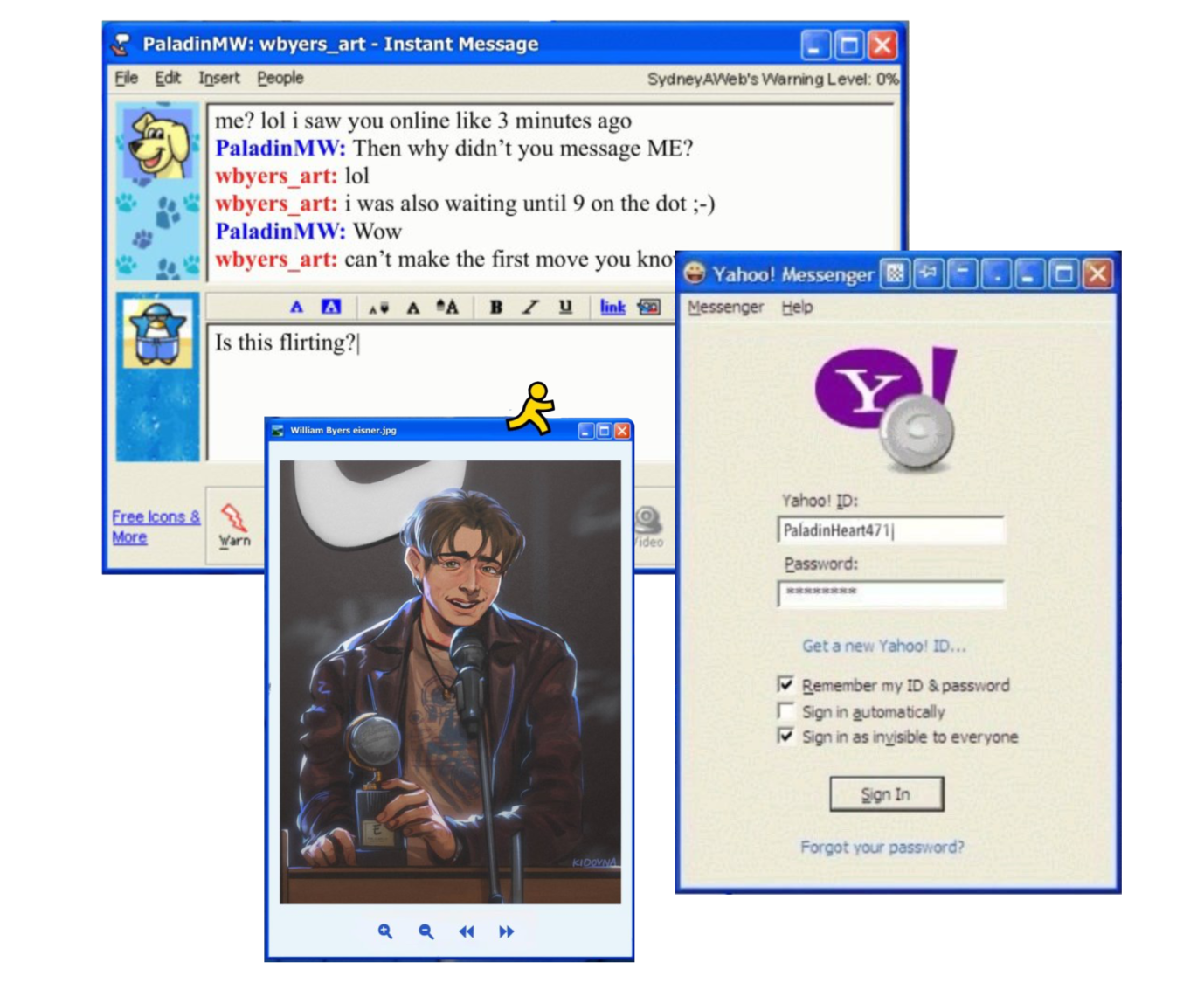
Task: Click the penguin buddy icon
Action: 158,333
